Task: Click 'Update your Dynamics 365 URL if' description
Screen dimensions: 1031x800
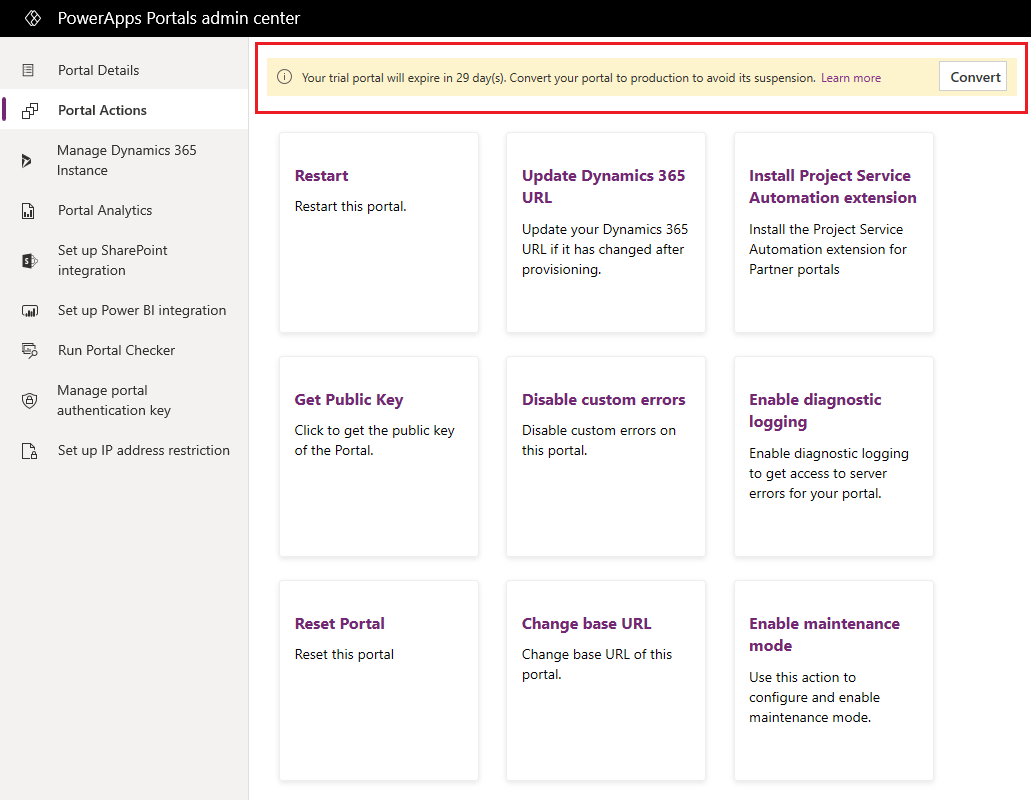Action: click(x=604, y=249)
